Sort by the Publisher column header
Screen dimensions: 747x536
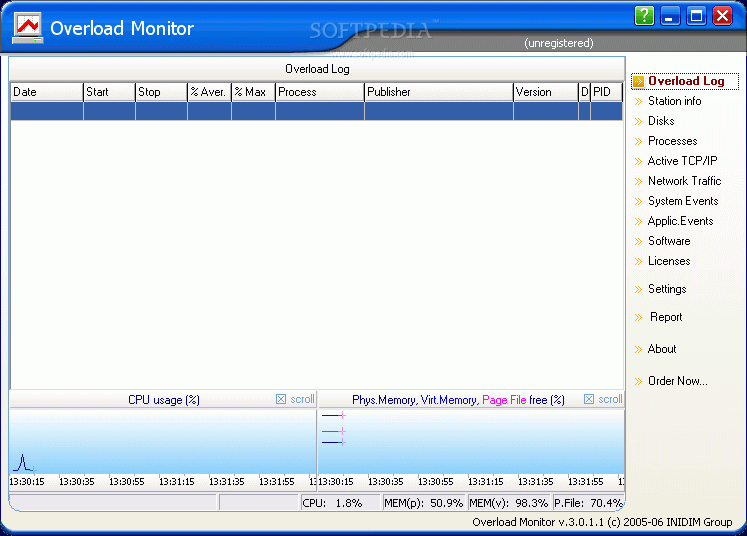[439, 92]
